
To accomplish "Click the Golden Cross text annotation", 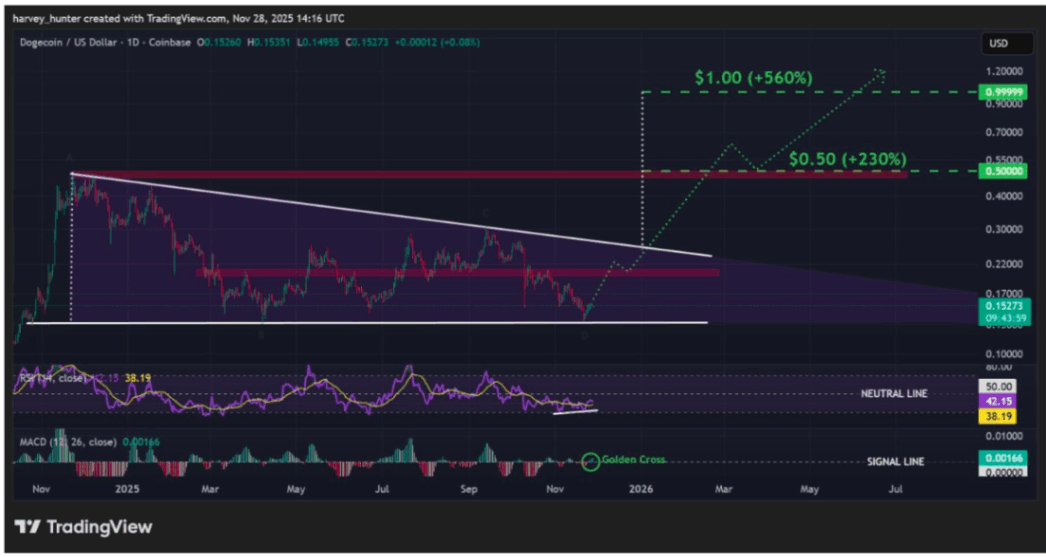I will [x=633, y=460].
